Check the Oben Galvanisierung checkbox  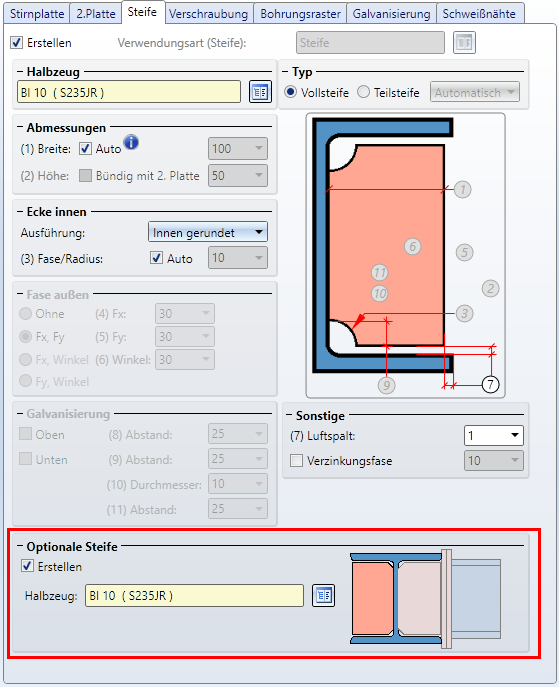pyautogui.click(x=25, y=434)
